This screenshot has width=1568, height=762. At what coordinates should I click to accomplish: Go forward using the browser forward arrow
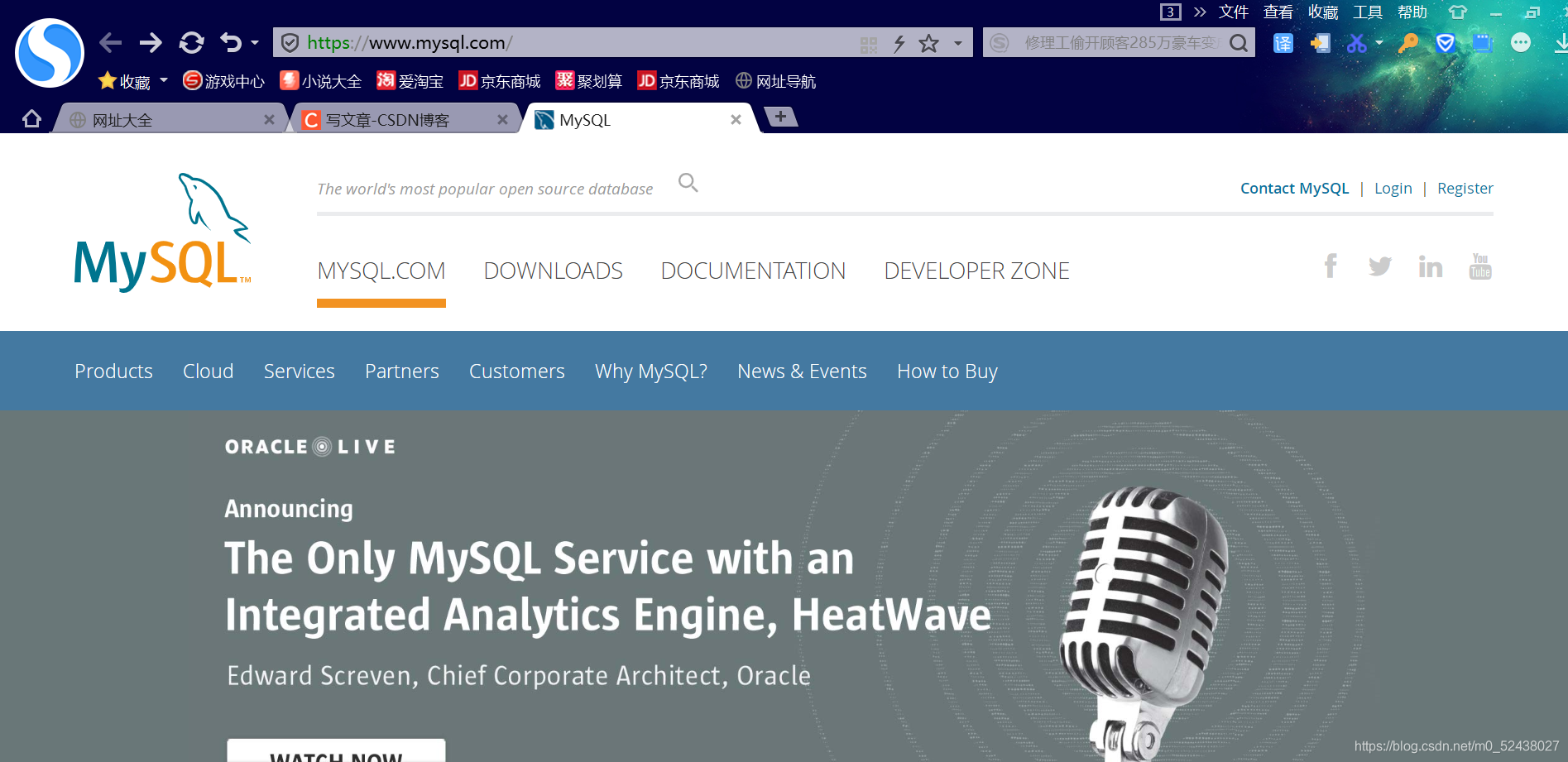[x=151, y=42]
